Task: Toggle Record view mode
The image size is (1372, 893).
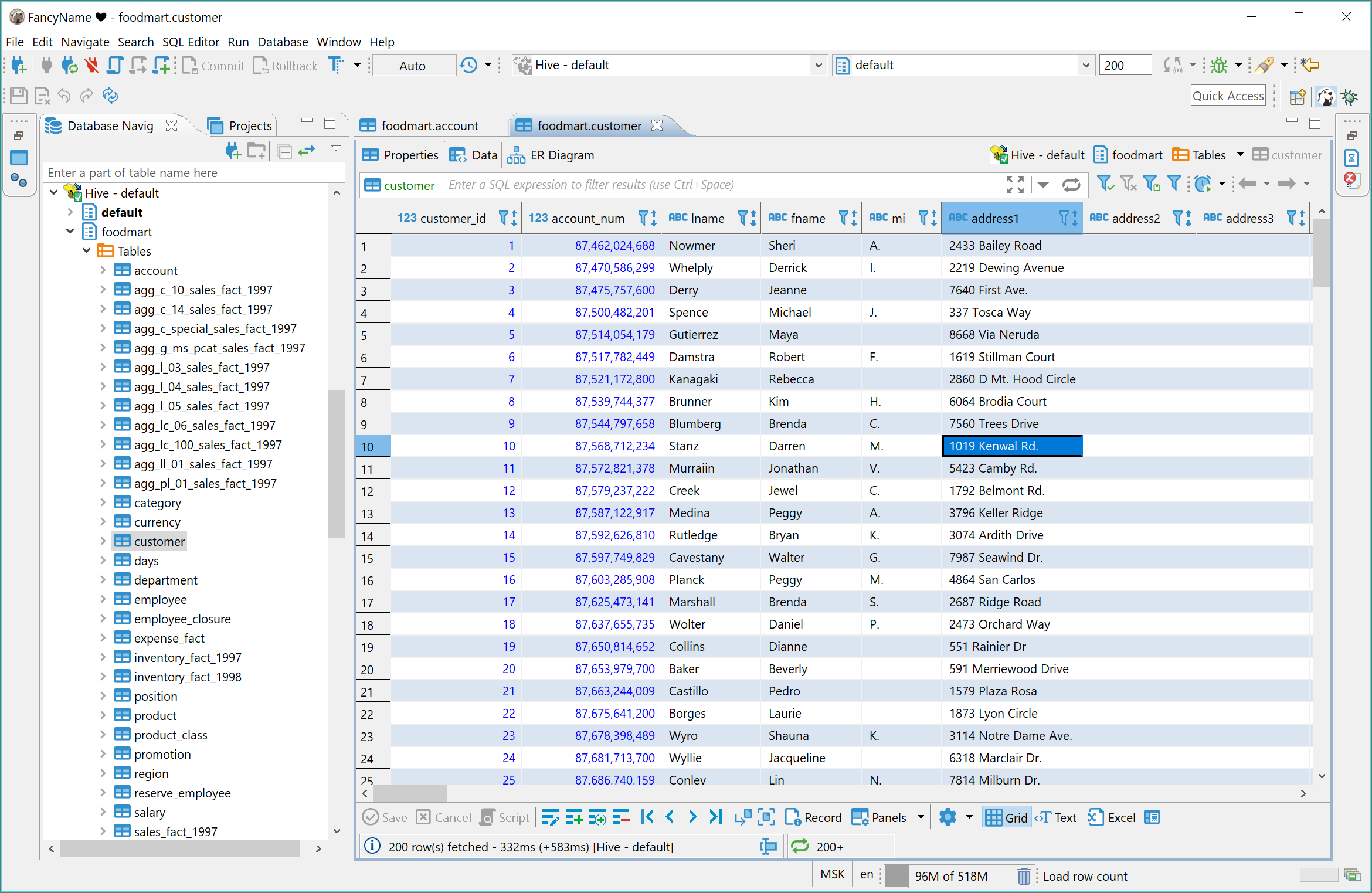Action: click(x=813, y=817)
